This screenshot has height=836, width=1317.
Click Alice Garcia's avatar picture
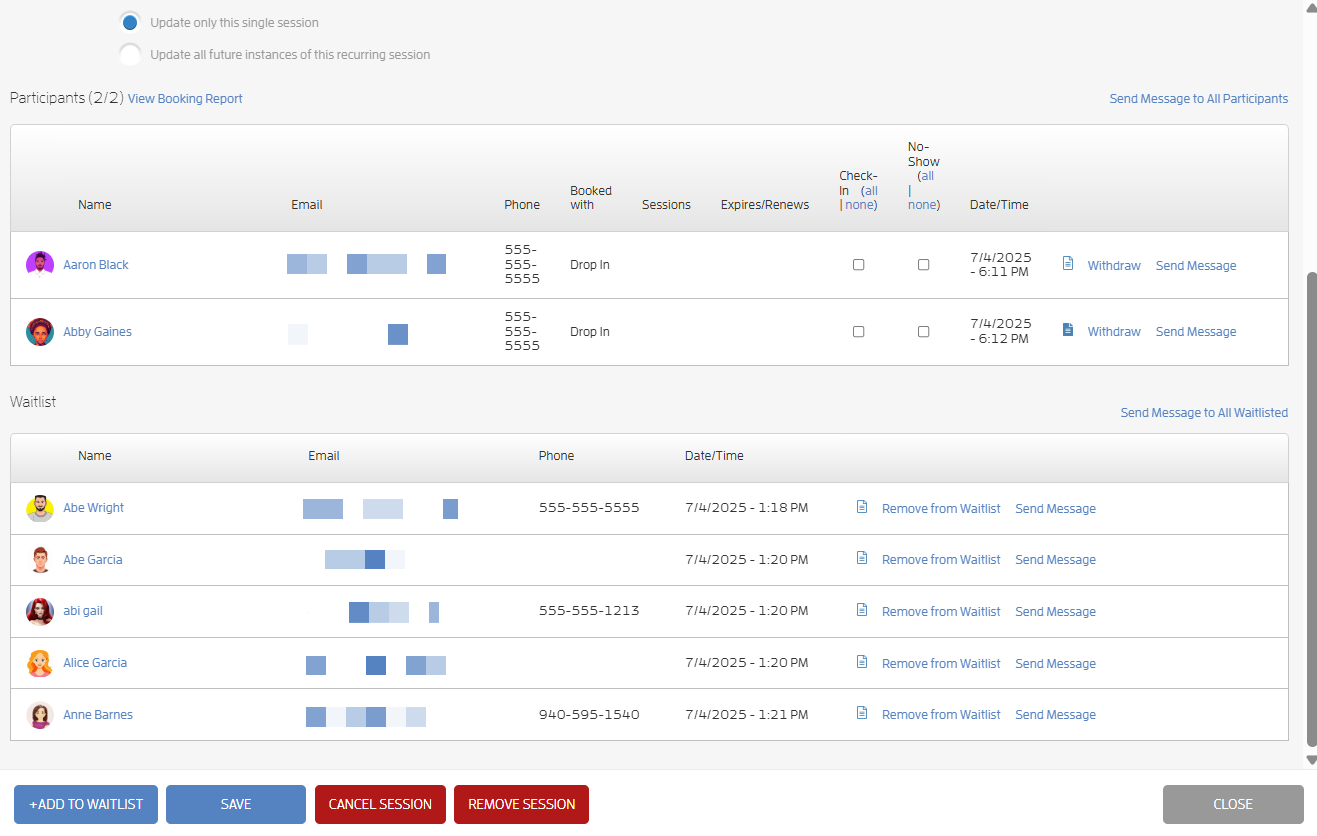(40, 663)
